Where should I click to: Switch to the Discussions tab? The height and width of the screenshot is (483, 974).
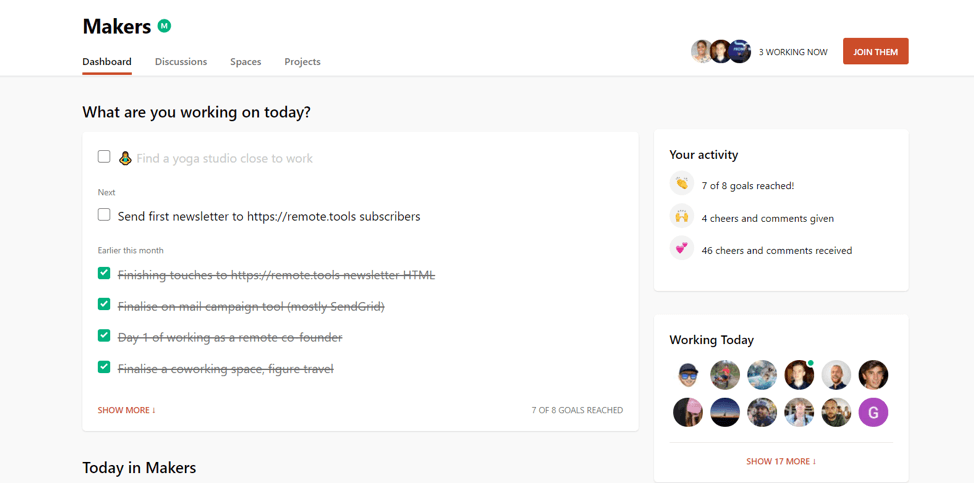coord(181,61)
